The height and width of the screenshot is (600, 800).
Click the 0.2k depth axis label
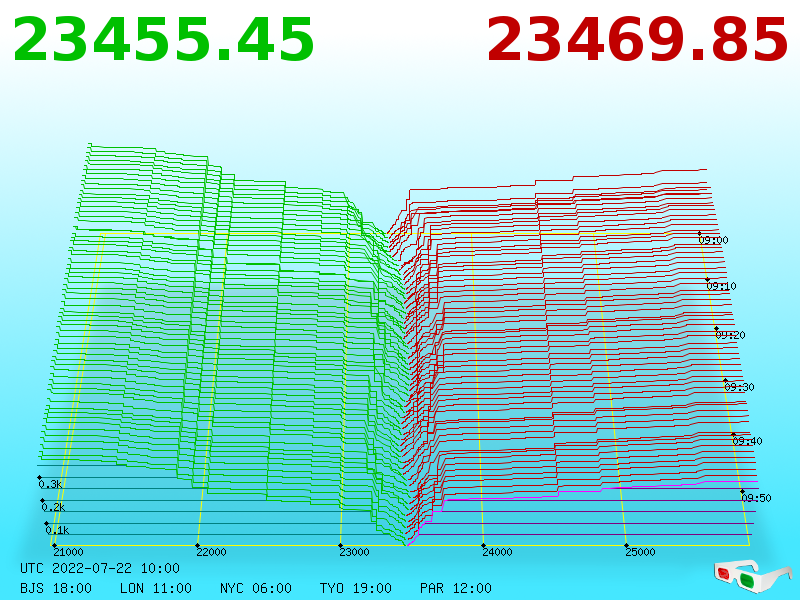(x=53, y=507)
